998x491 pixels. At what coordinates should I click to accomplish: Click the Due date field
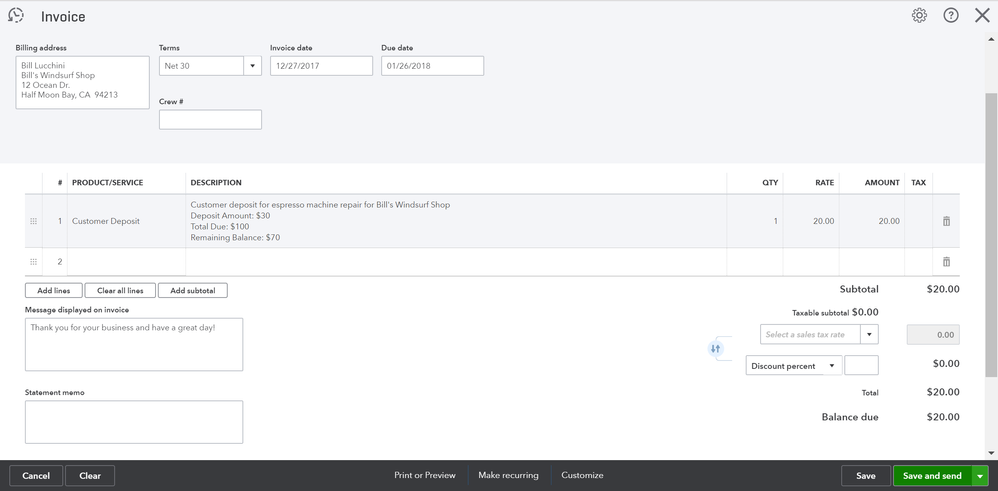[433, 66]
